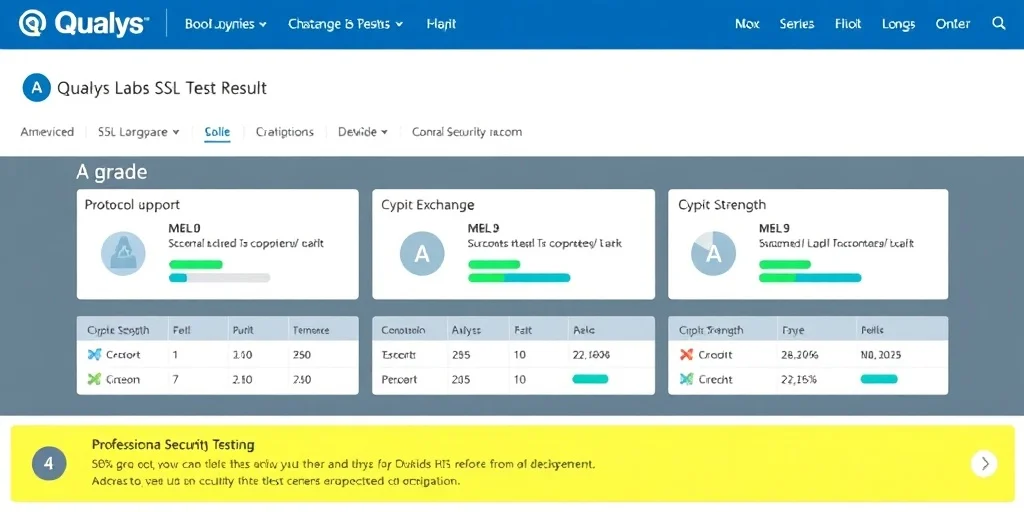Click the teal bar in the Percert row
1024x512 pixels.
tap(590, 379)
